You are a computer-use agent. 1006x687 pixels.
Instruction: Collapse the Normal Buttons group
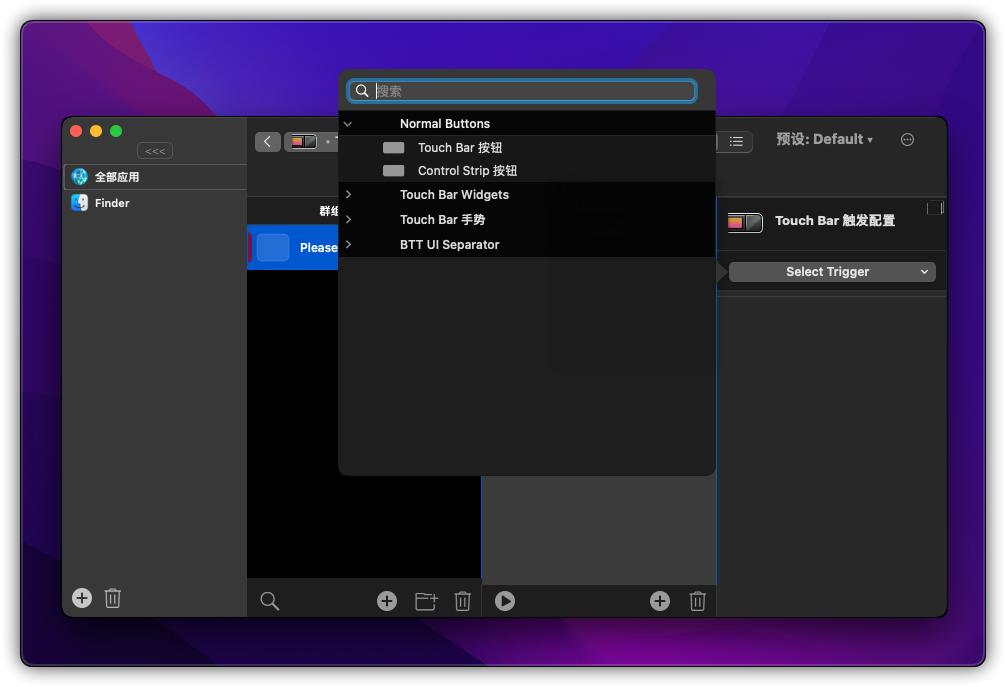[348, 124]
